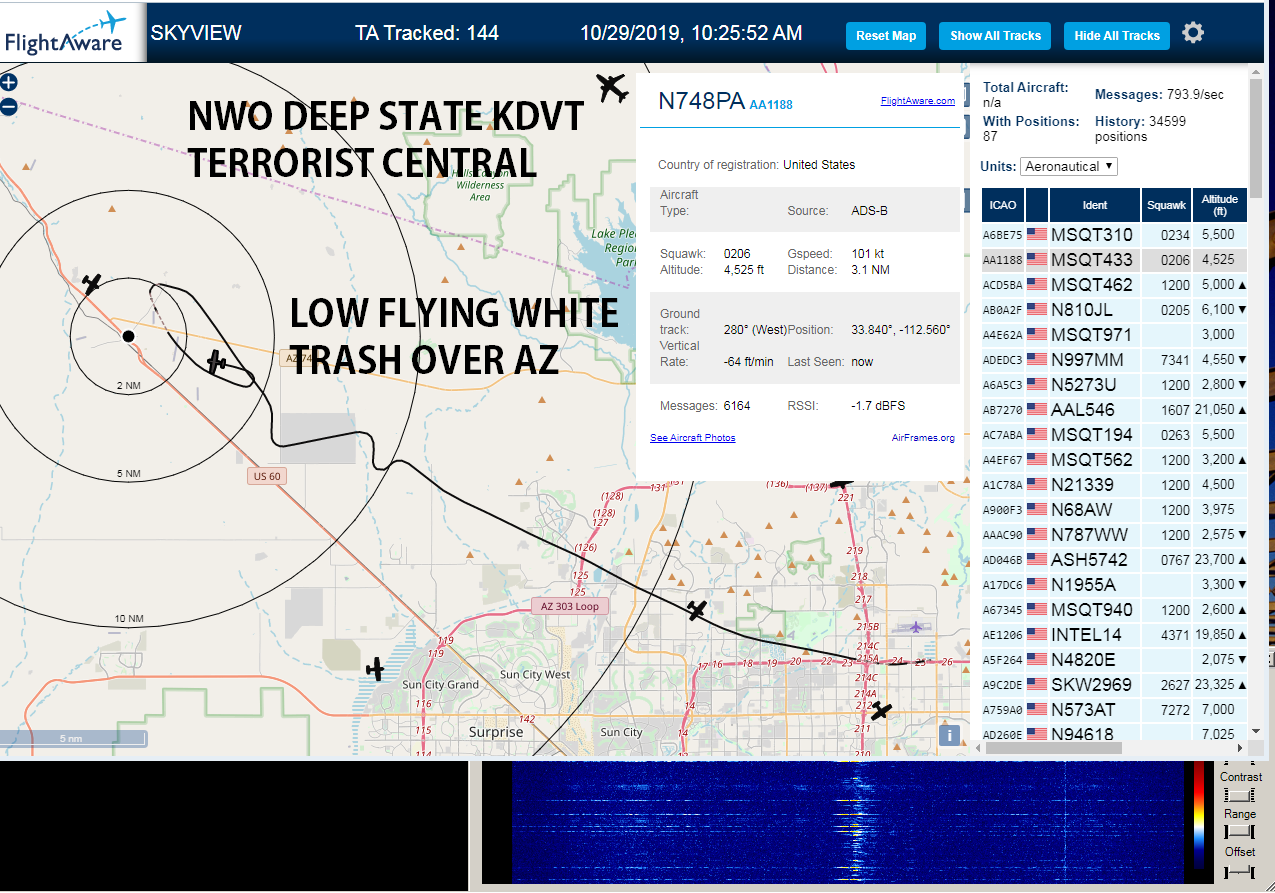Image resolution: width=1275 pixels, height=893 pixels.
Task: Open the AirFrames.org link
Action: (x=923, y=438)
